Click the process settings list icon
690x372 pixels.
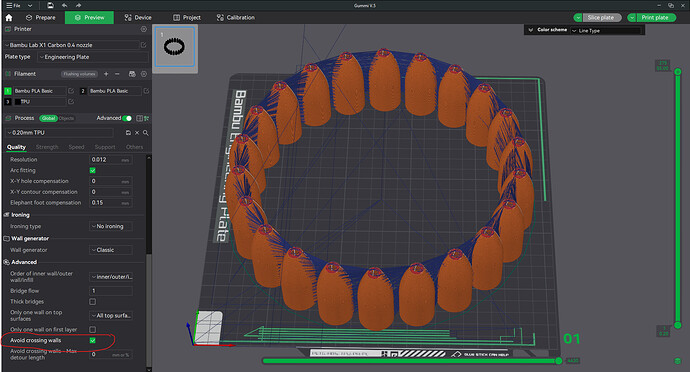coord(147,118)
